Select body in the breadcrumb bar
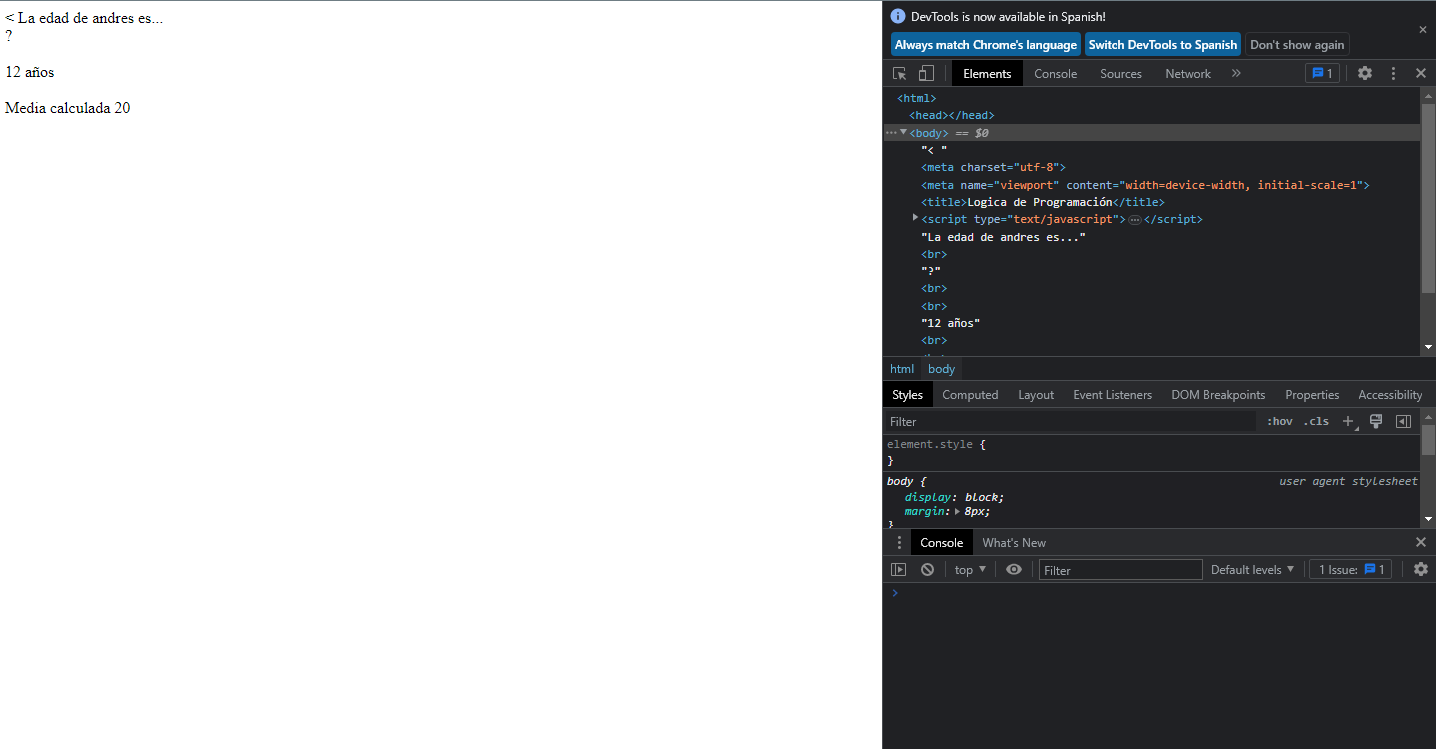 941,369
